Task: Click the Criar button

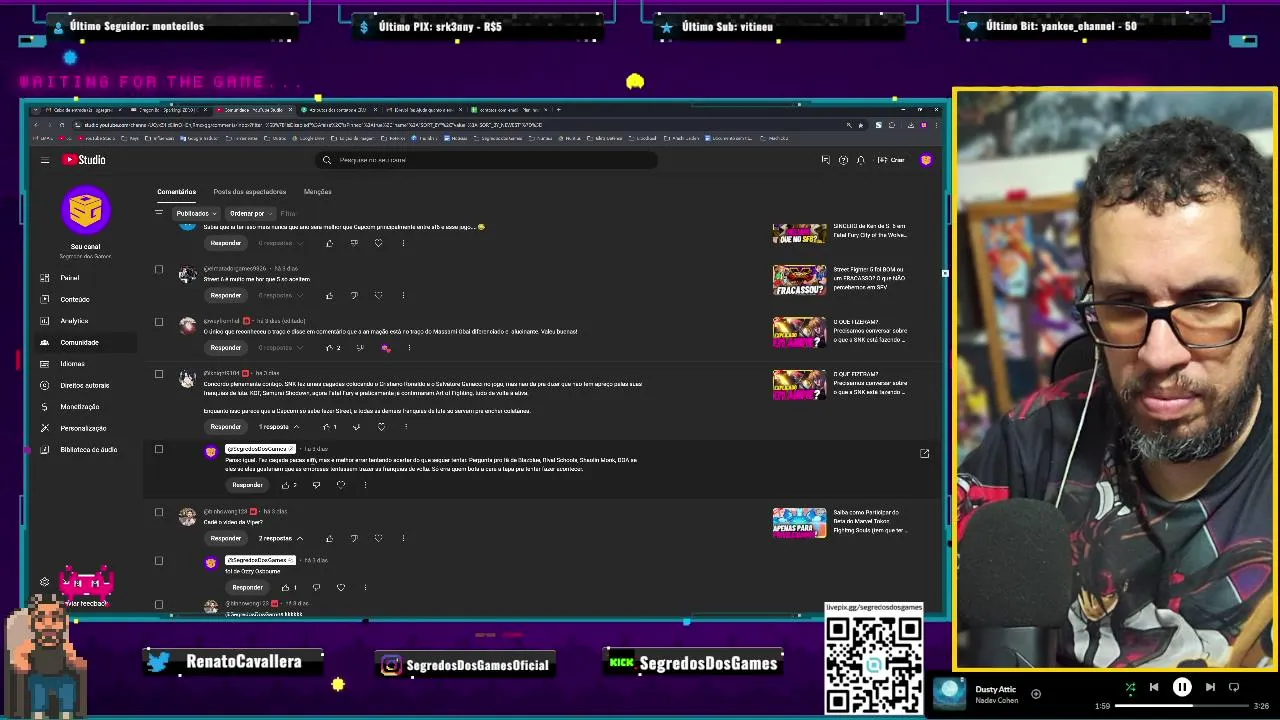Action: (891, 160)
